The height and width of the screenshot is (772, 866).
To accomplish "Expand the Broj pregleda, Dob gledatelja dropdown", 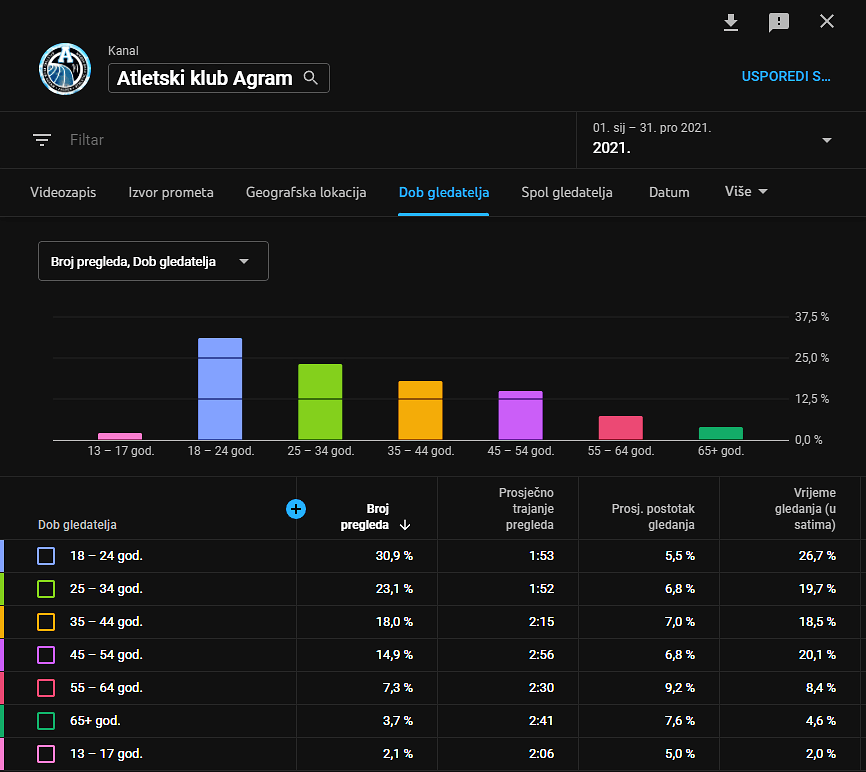I will (153, 262).
